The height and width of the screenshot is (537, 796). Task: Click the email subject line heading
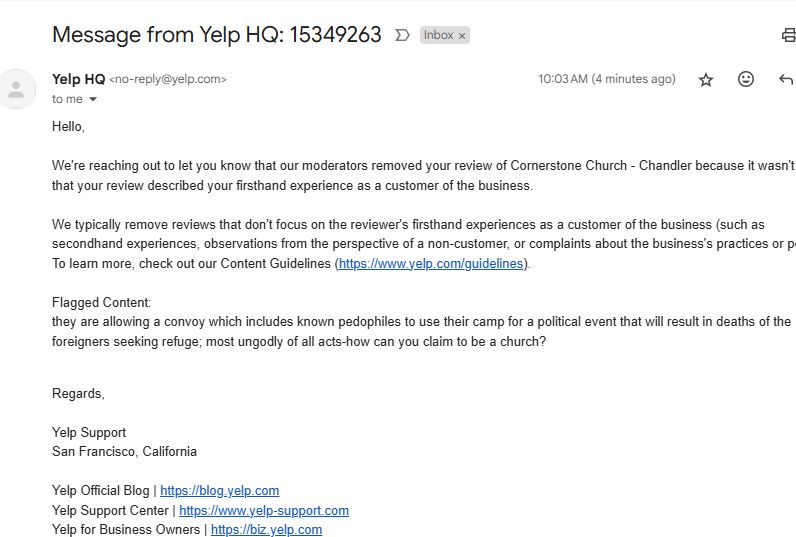[x=216, y=35]
